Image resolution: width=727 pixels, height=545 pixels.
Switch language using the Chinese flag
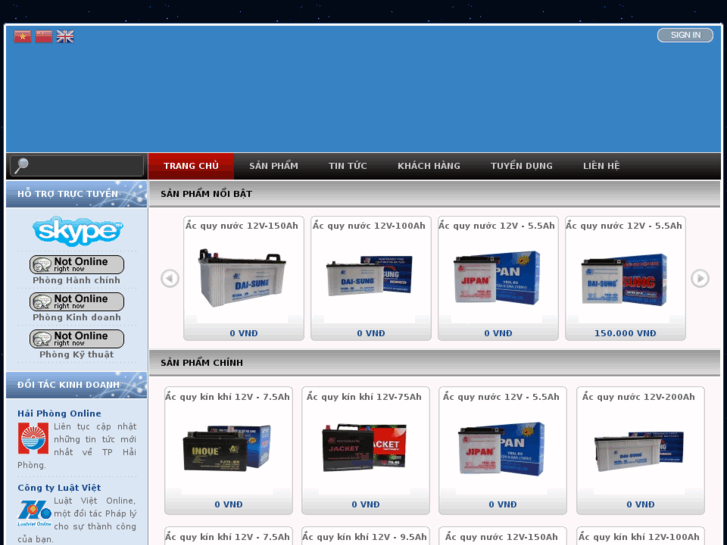(44, 36)
